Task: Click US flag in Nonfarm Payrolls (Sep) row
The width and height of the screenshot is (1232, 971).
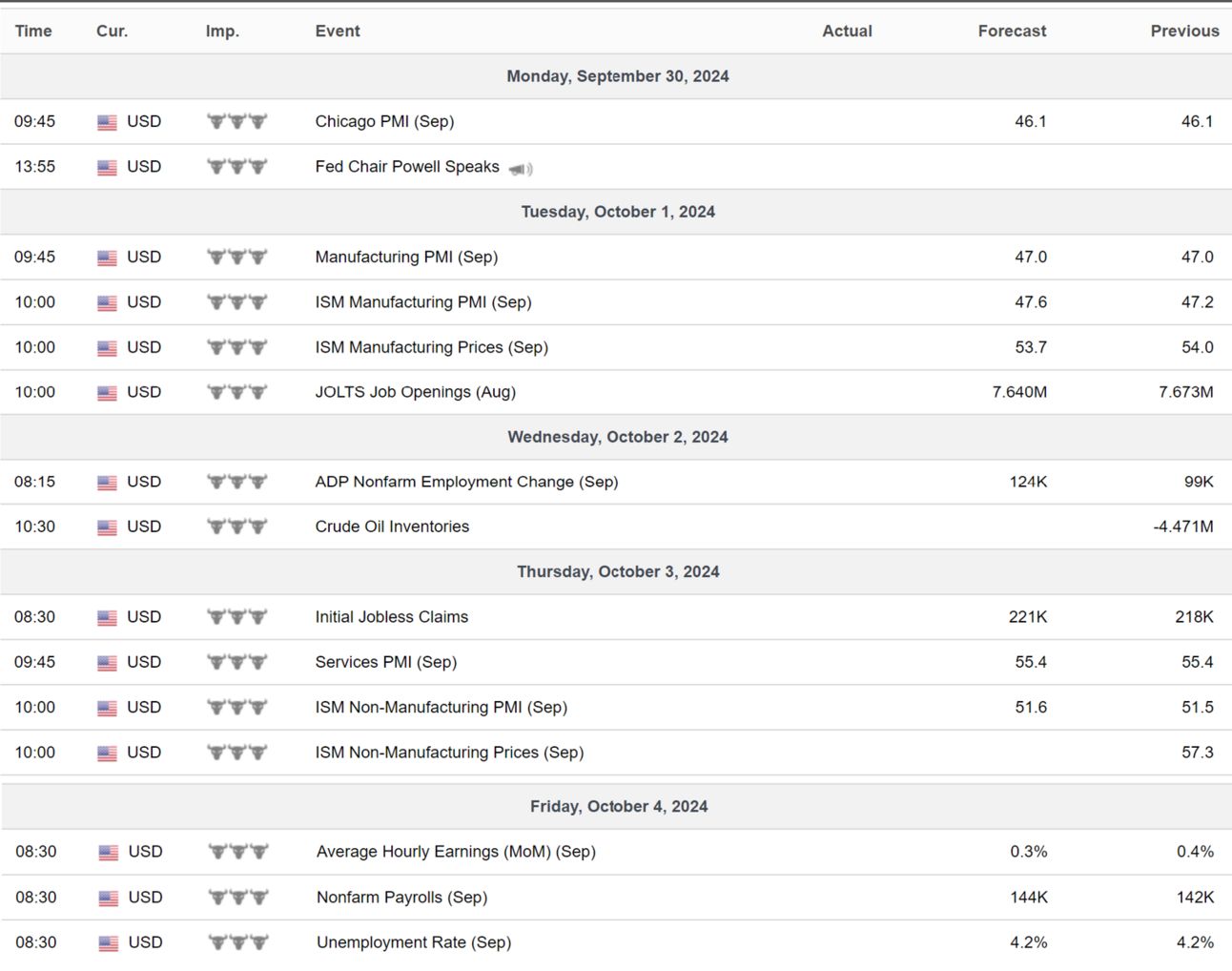Action: tap(109, 899)
